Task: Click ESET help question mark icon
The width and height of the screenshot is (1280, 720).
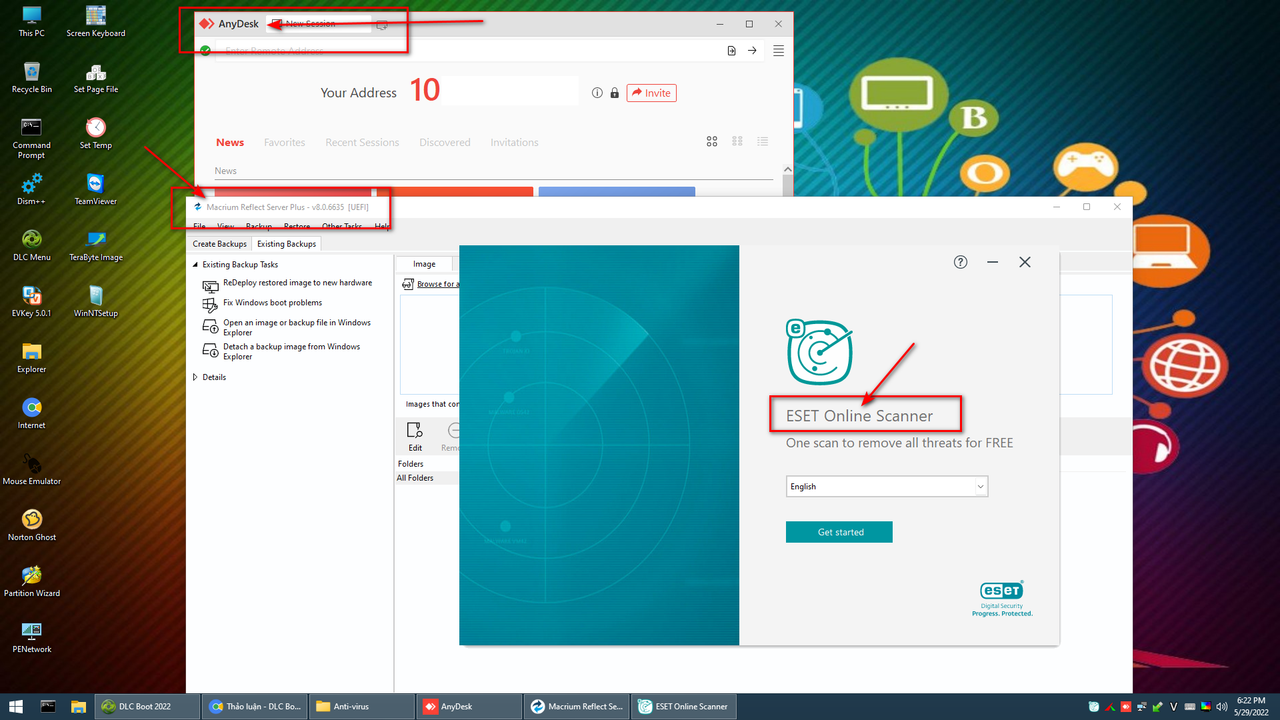Action: click(961, 262)
